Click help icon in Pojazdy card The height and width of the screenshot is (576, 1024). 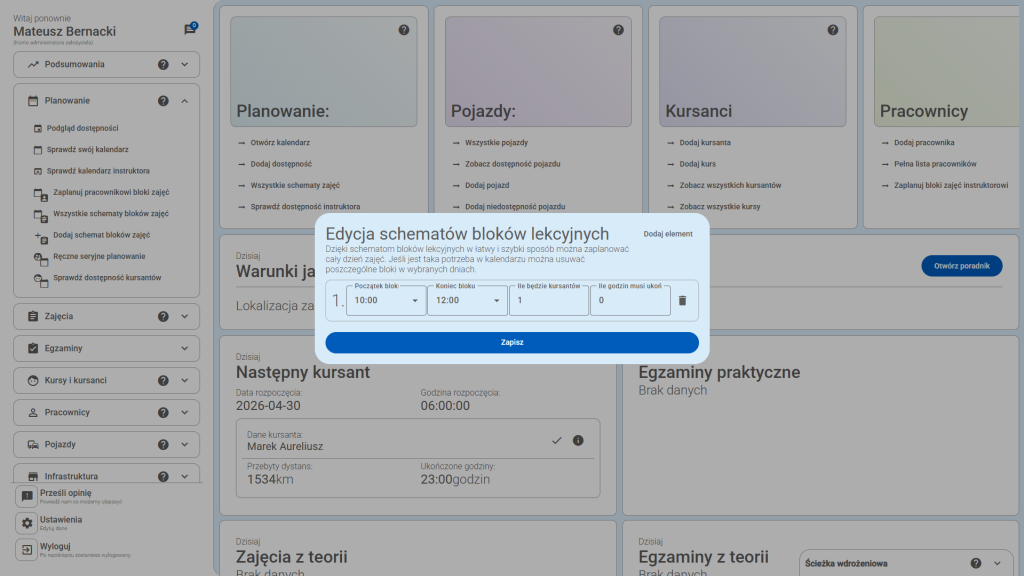click(x=618, y=30)
